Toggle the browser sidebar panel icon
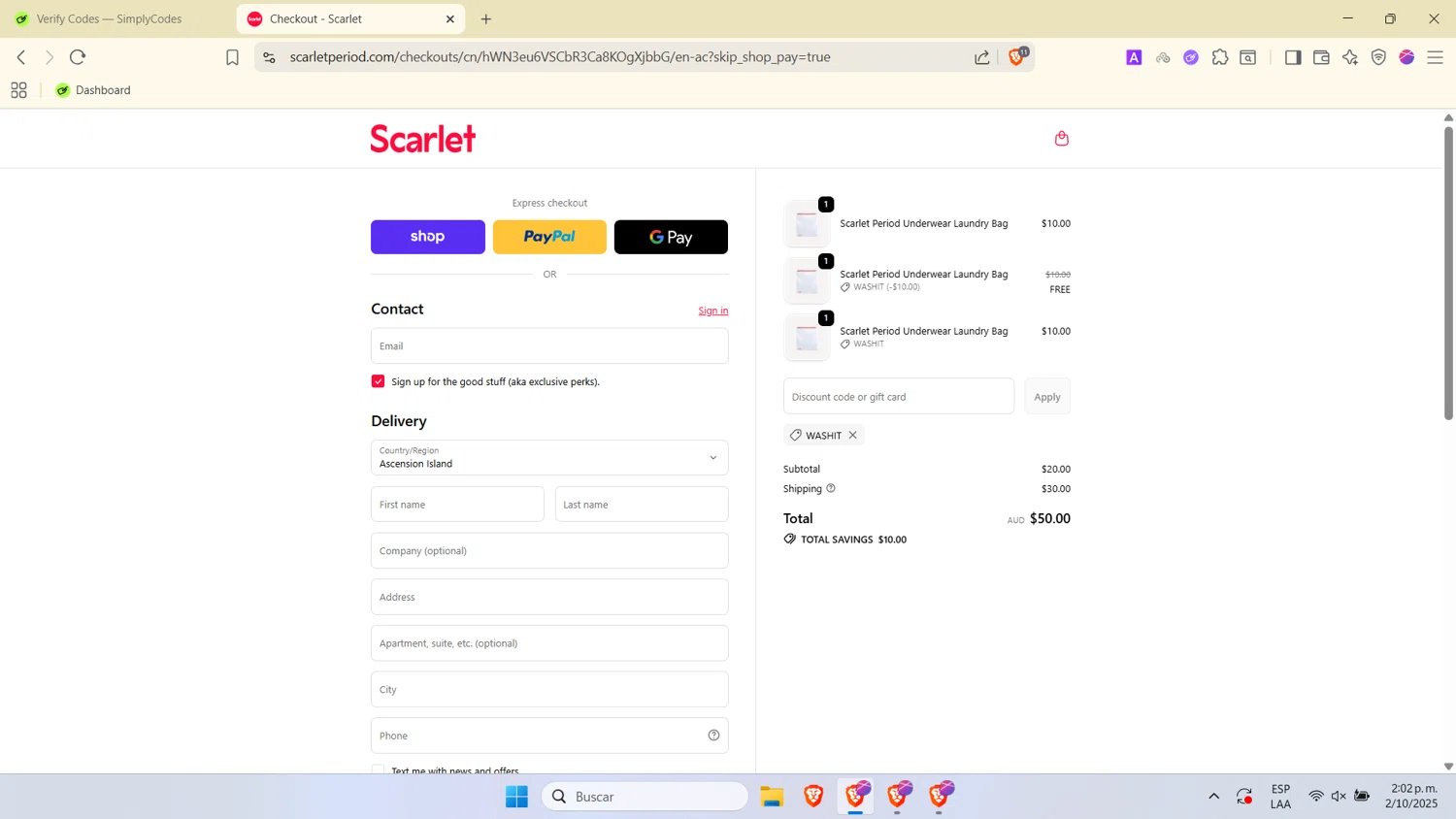1456x819 pixels. [1293, 57]
